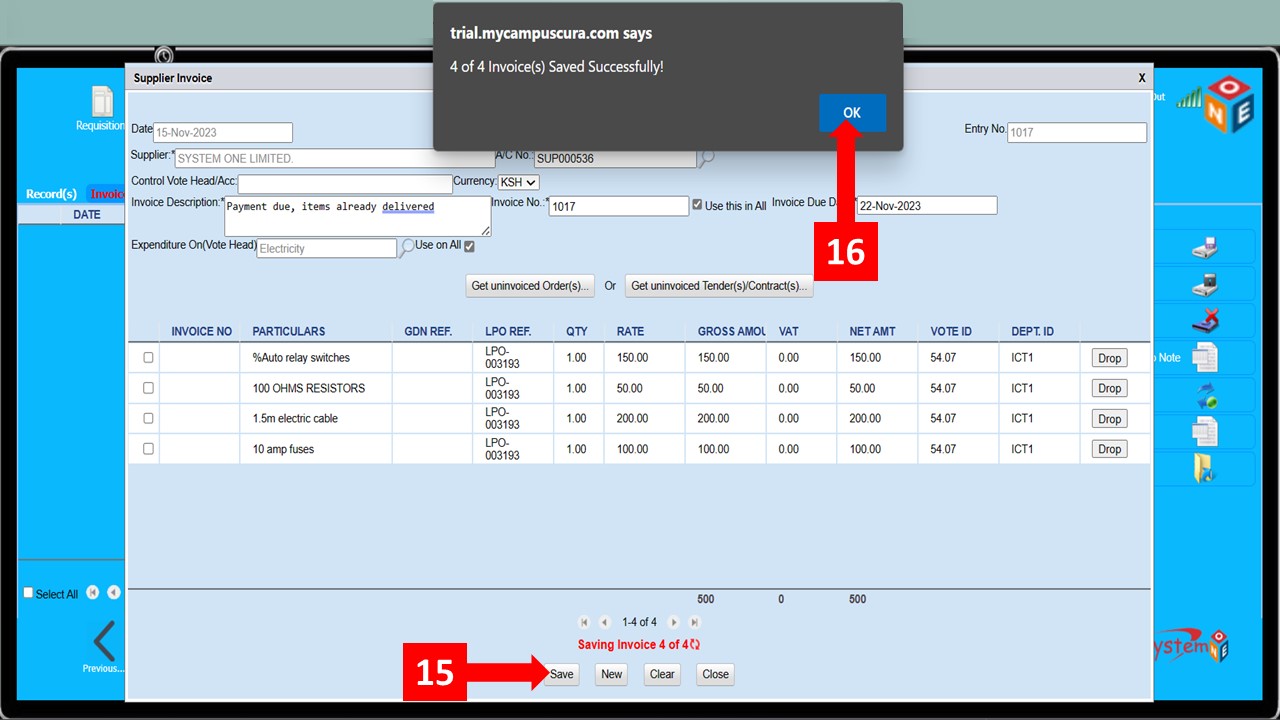
Task: Click the magnifier beside the A/C No. field
Action: 707,157
